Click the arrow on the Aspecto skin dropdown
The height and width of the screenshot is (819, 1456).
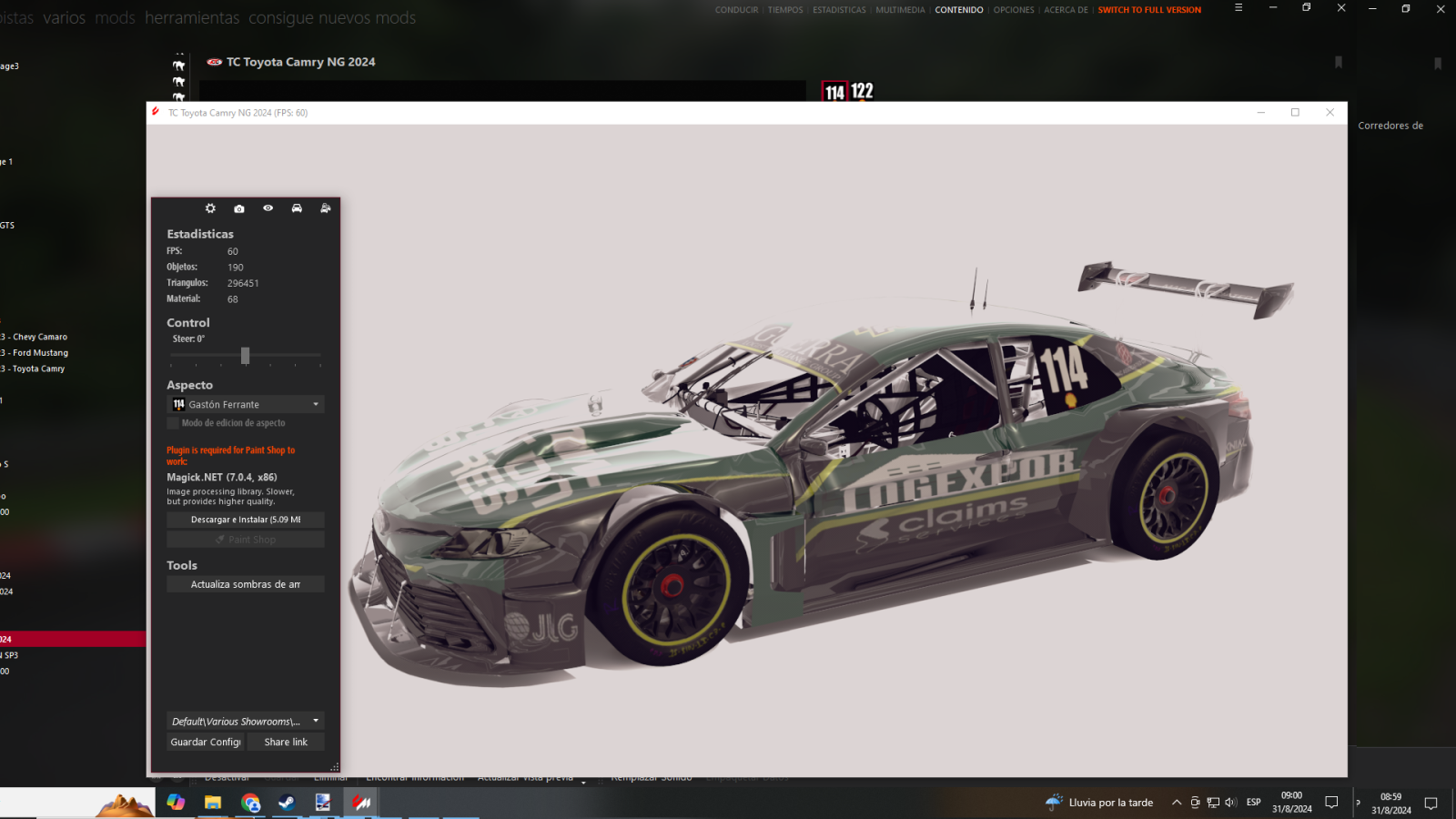(x=316, y=404)
